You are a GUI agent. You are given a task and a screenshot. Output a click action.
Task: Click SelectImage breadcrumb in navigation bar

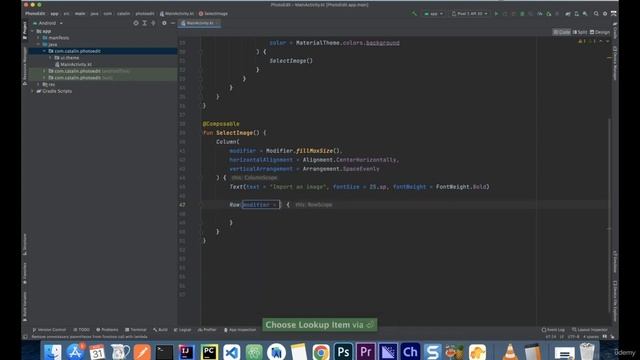[x=213, y=13]
